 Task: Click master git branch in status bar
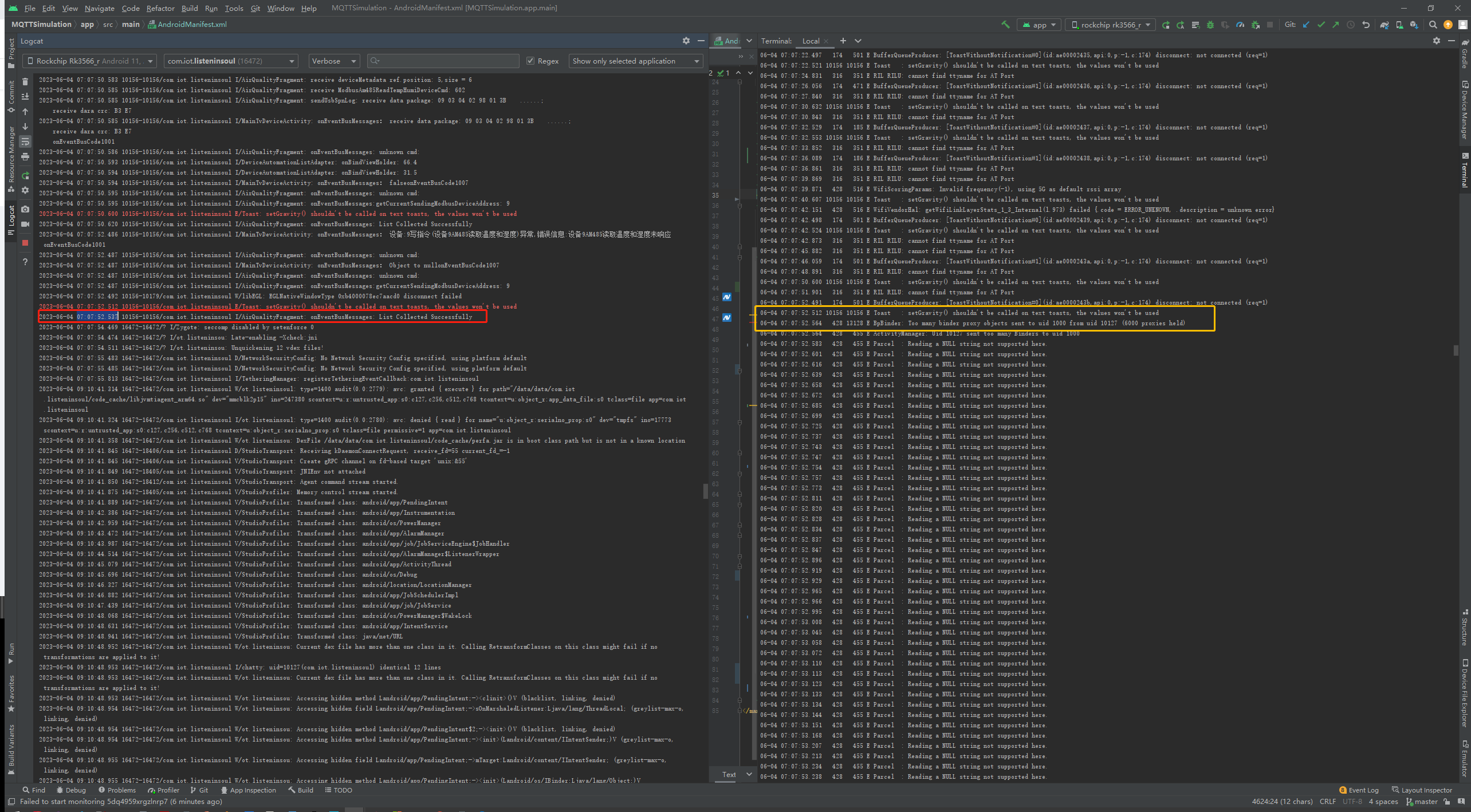1421,801
